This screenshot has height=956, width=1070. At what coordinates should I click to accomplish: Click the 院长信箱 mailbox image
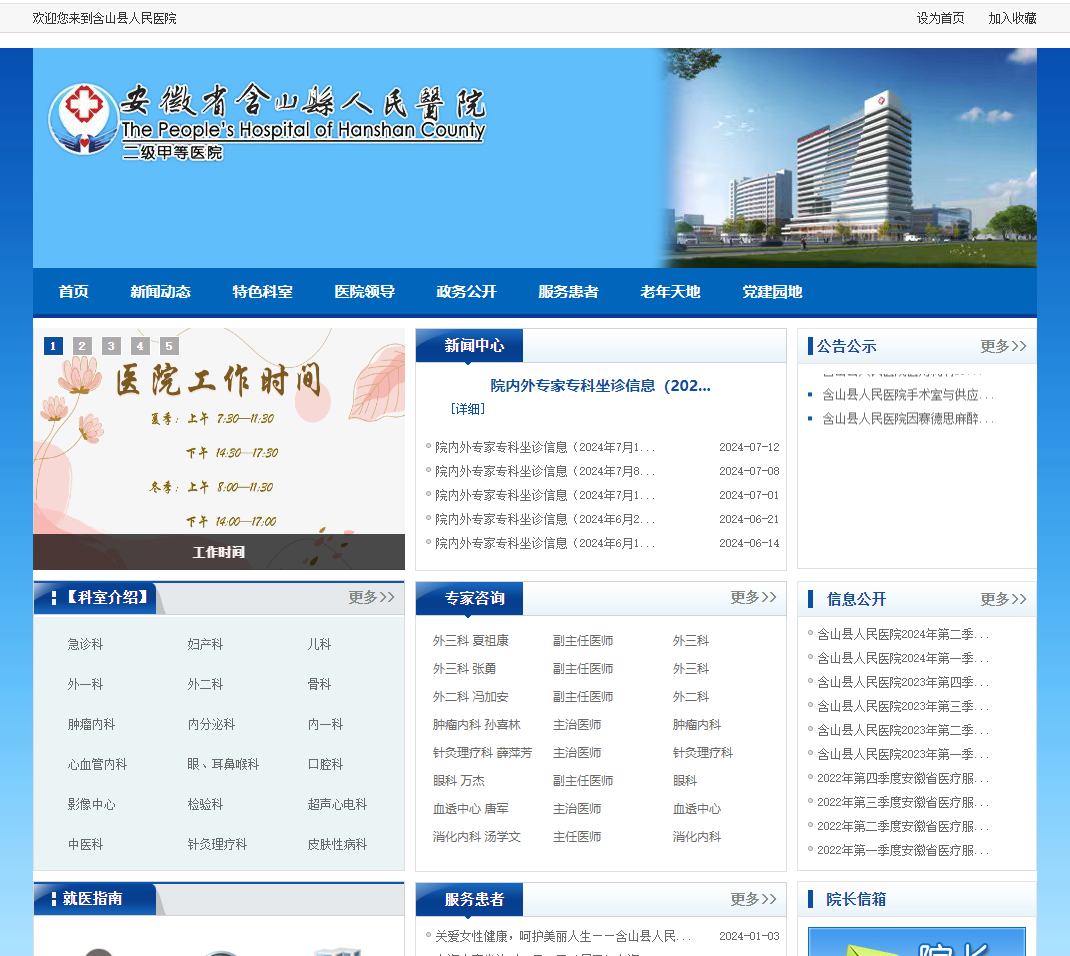tap(916, 942)
